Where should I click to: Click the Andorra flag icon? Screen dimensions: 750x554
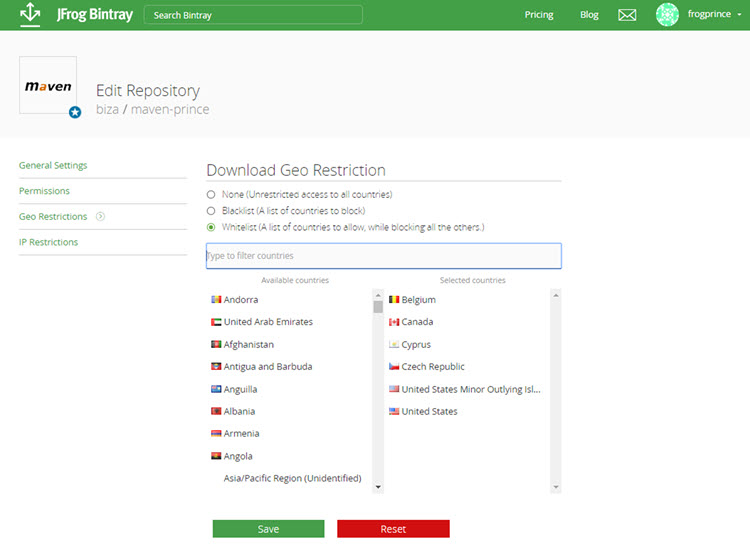pyautogui.click(x=216, y=299)
